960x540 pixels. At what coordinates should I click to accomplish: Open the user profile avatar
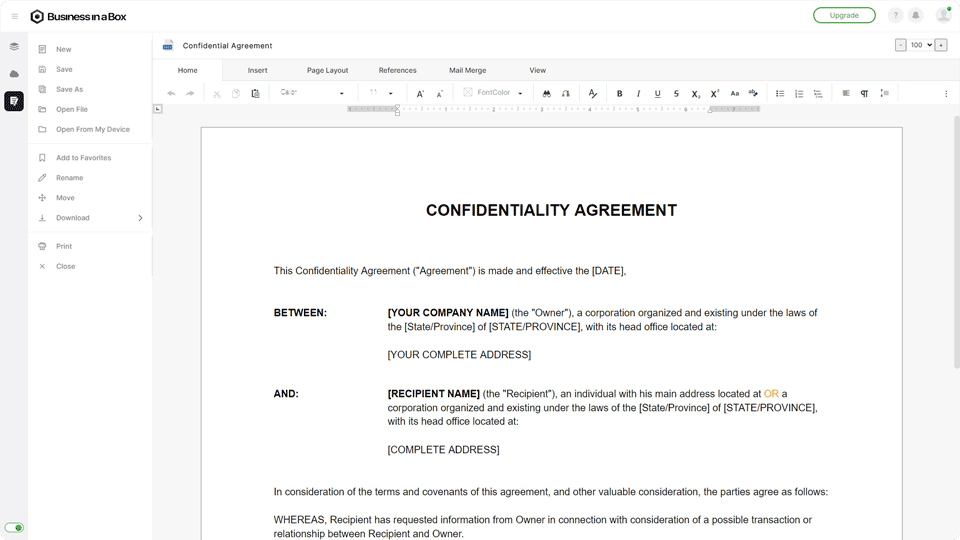tap(943, 15)
